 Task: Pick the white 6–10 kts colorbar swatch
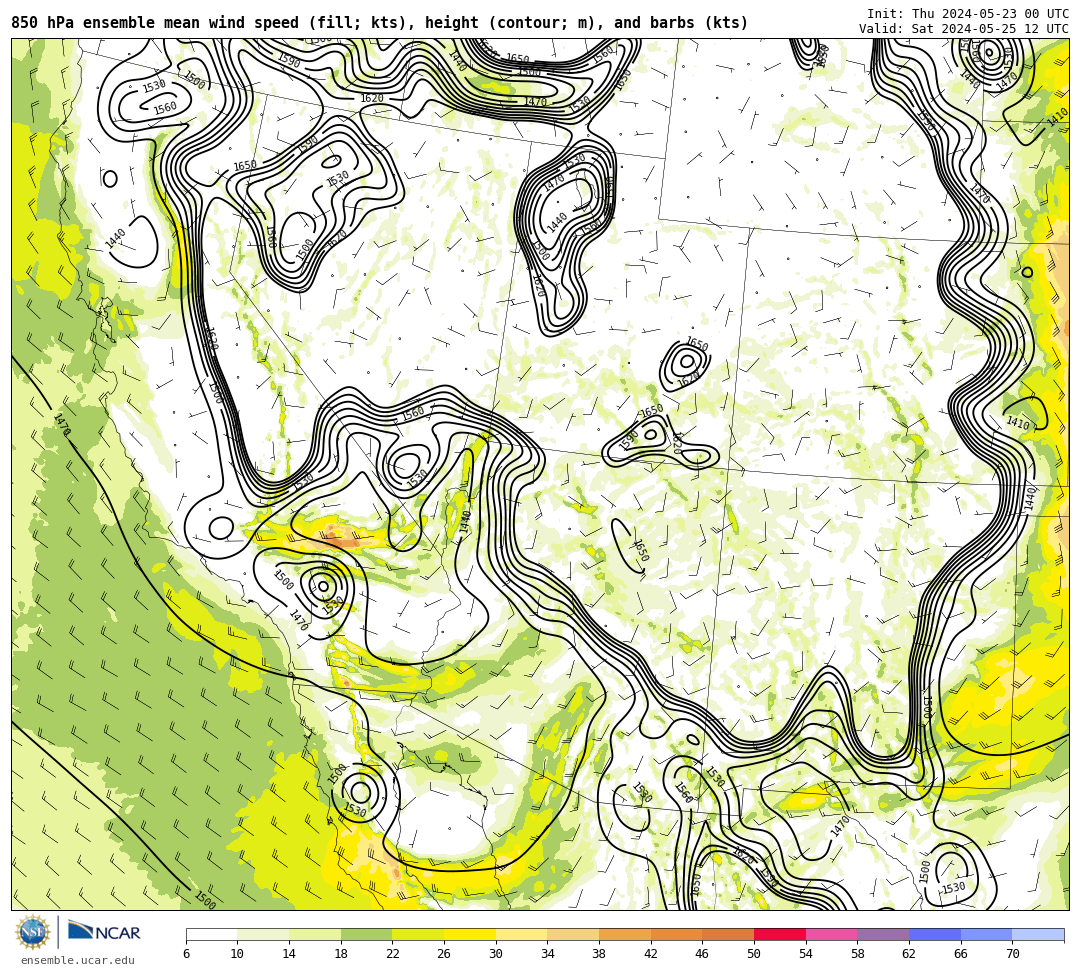(211, 934)
